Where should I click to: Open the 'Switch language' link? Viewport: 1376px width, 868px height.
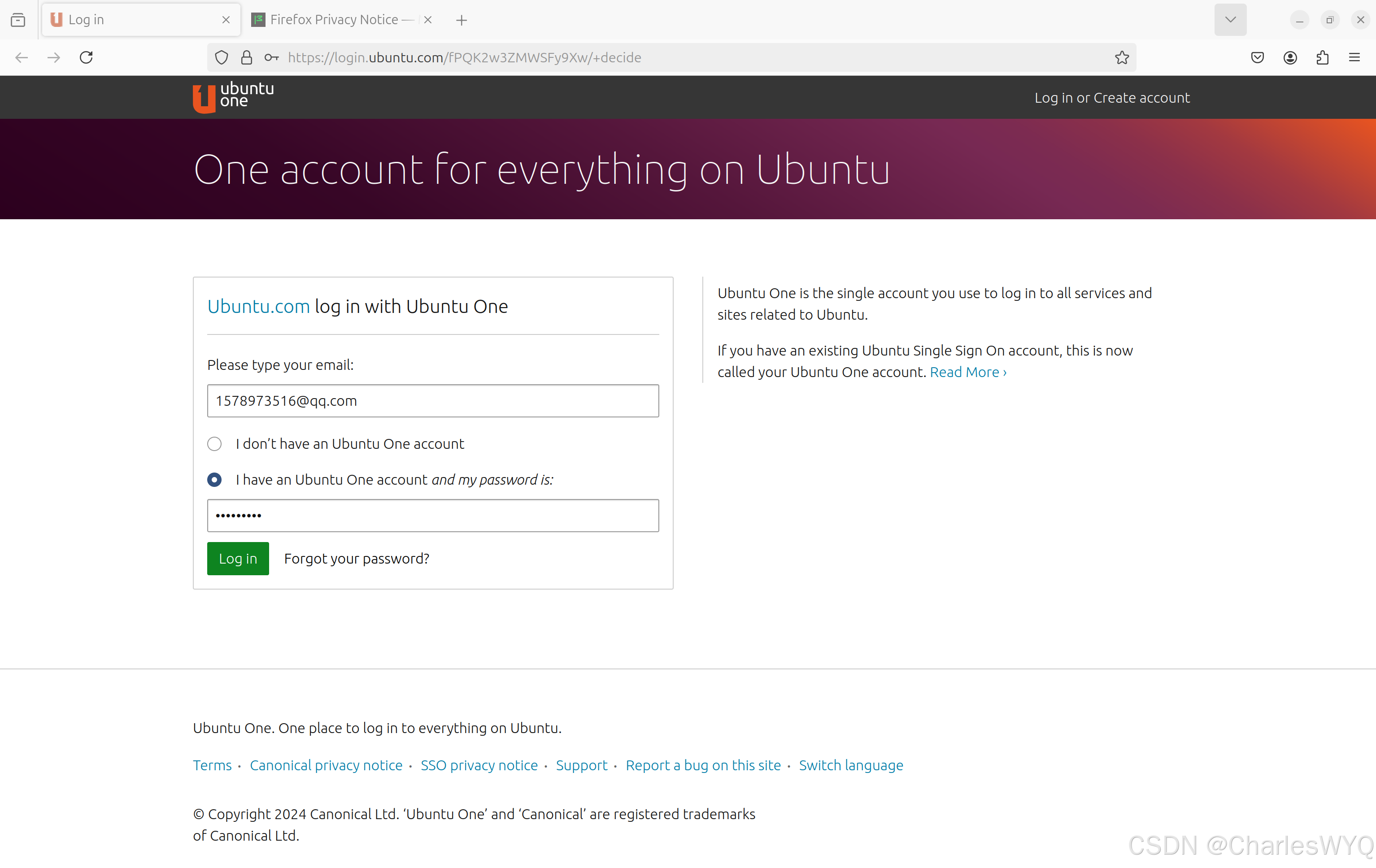851,765
